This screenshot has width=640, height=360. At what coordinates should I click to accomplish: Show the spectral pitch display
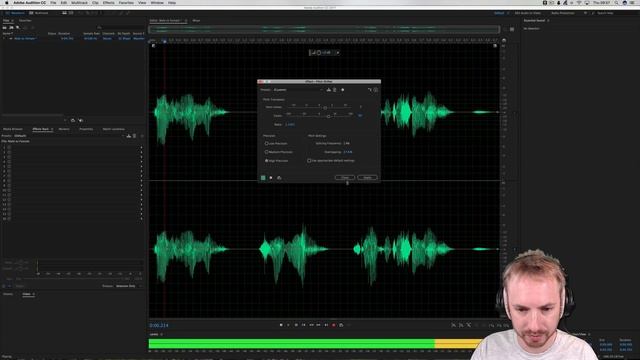tap(71, 13)
